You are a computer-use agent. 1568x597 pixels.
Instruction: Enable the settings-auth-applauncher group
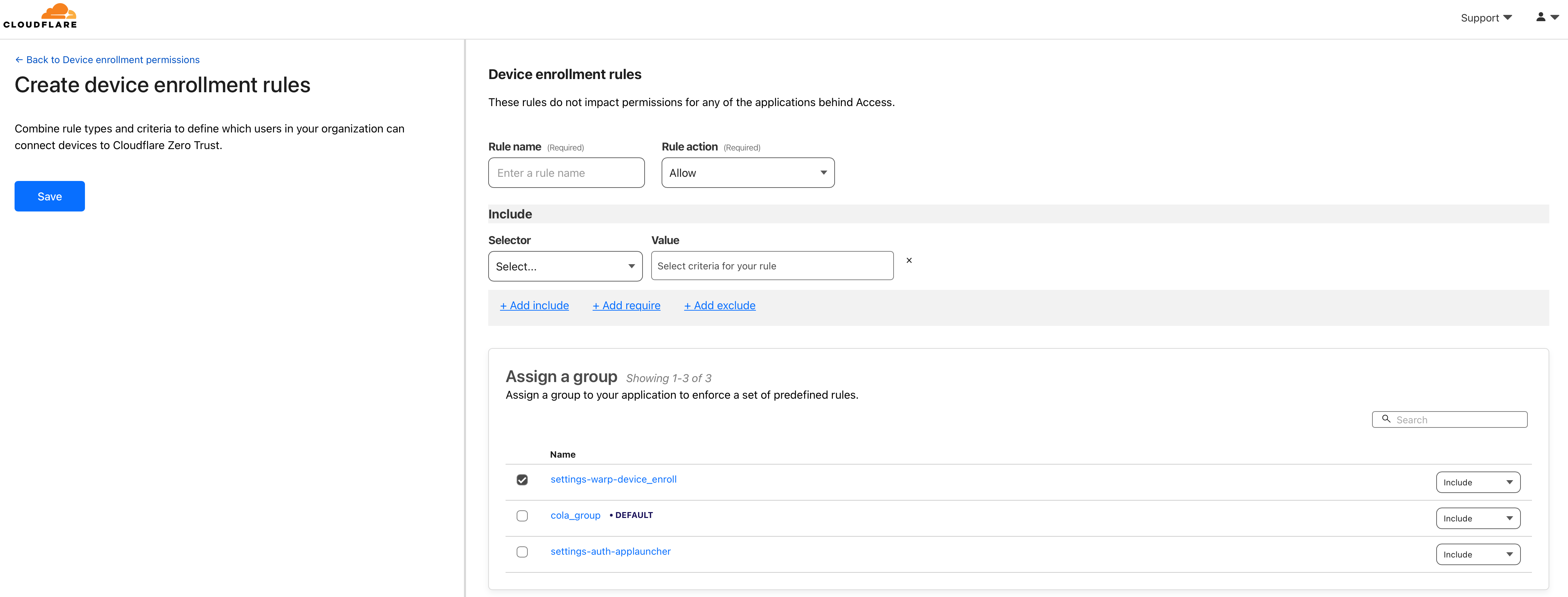[x=522, y=552]
